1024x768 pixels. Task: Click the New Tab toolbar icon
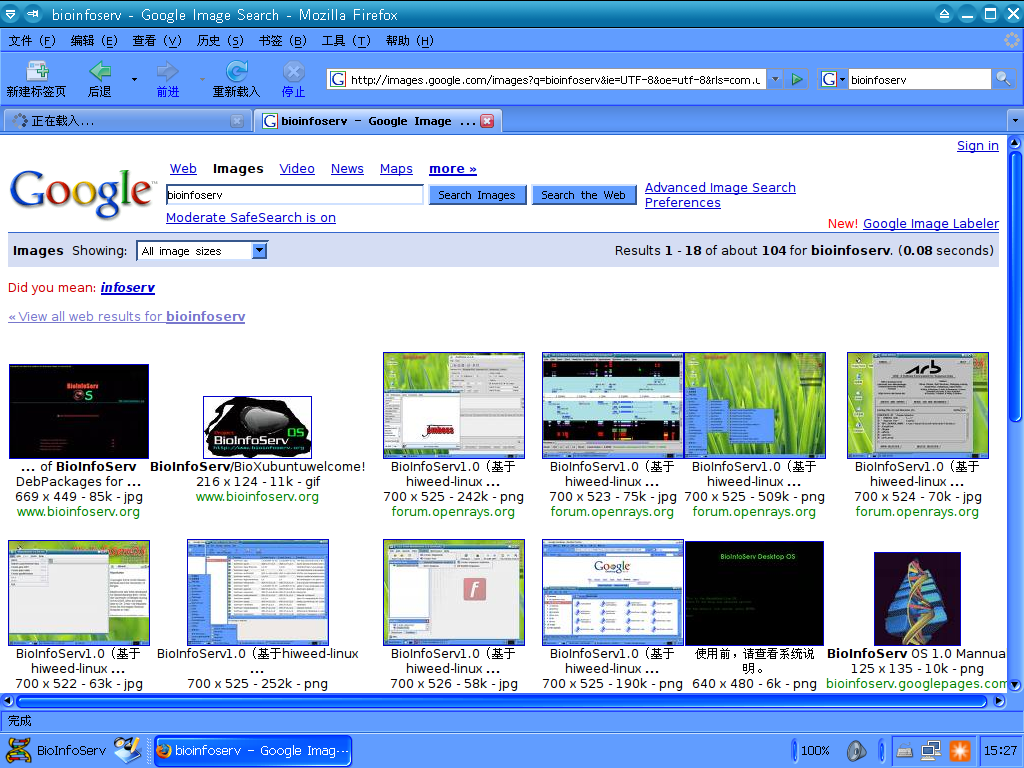click(37, 71)
